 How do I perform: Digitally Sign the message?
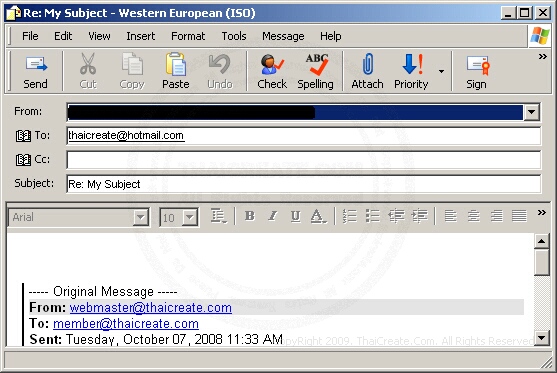476,71
